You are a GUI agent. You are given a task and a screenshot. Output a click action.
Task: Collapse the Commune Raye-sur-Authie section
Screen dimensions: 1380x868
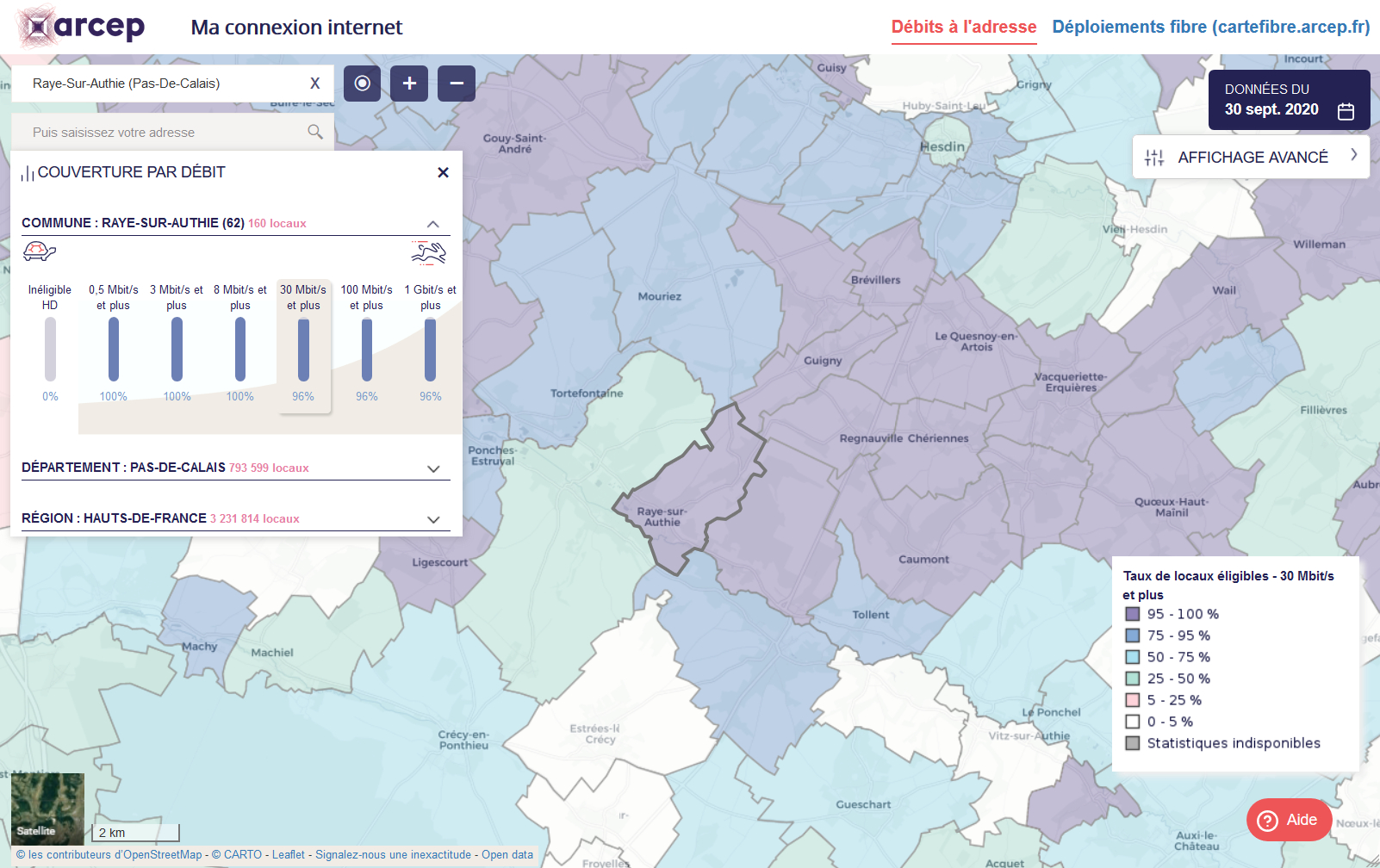click(433, 224)
